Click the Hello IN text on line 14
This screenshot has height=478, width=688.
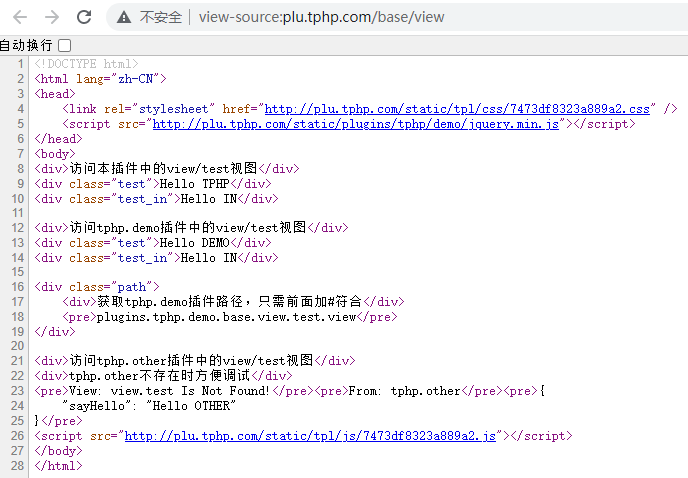209,258
